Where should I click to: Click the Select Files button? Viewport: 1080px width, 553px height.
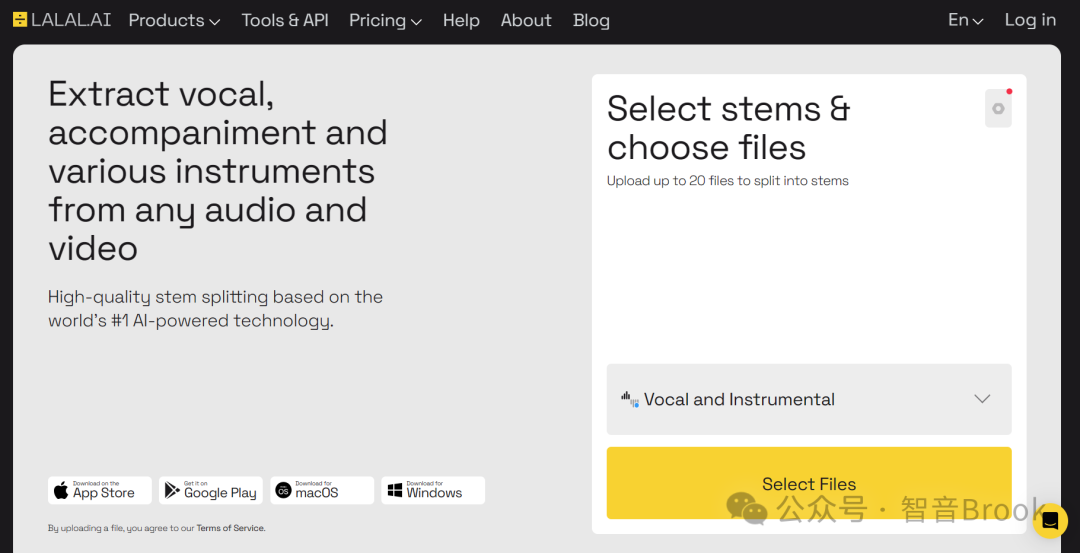809,483
